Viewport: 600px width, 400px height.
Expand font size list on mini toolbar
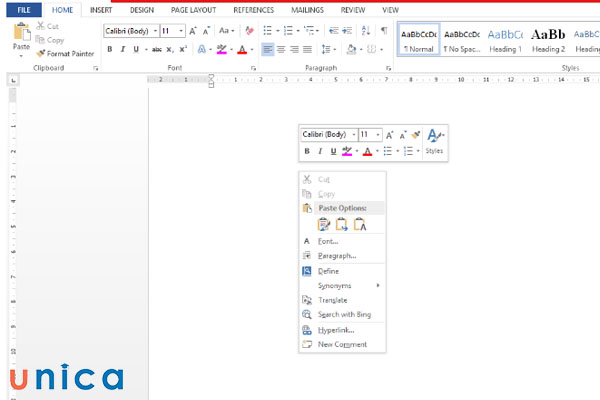(x=377, y=134)
